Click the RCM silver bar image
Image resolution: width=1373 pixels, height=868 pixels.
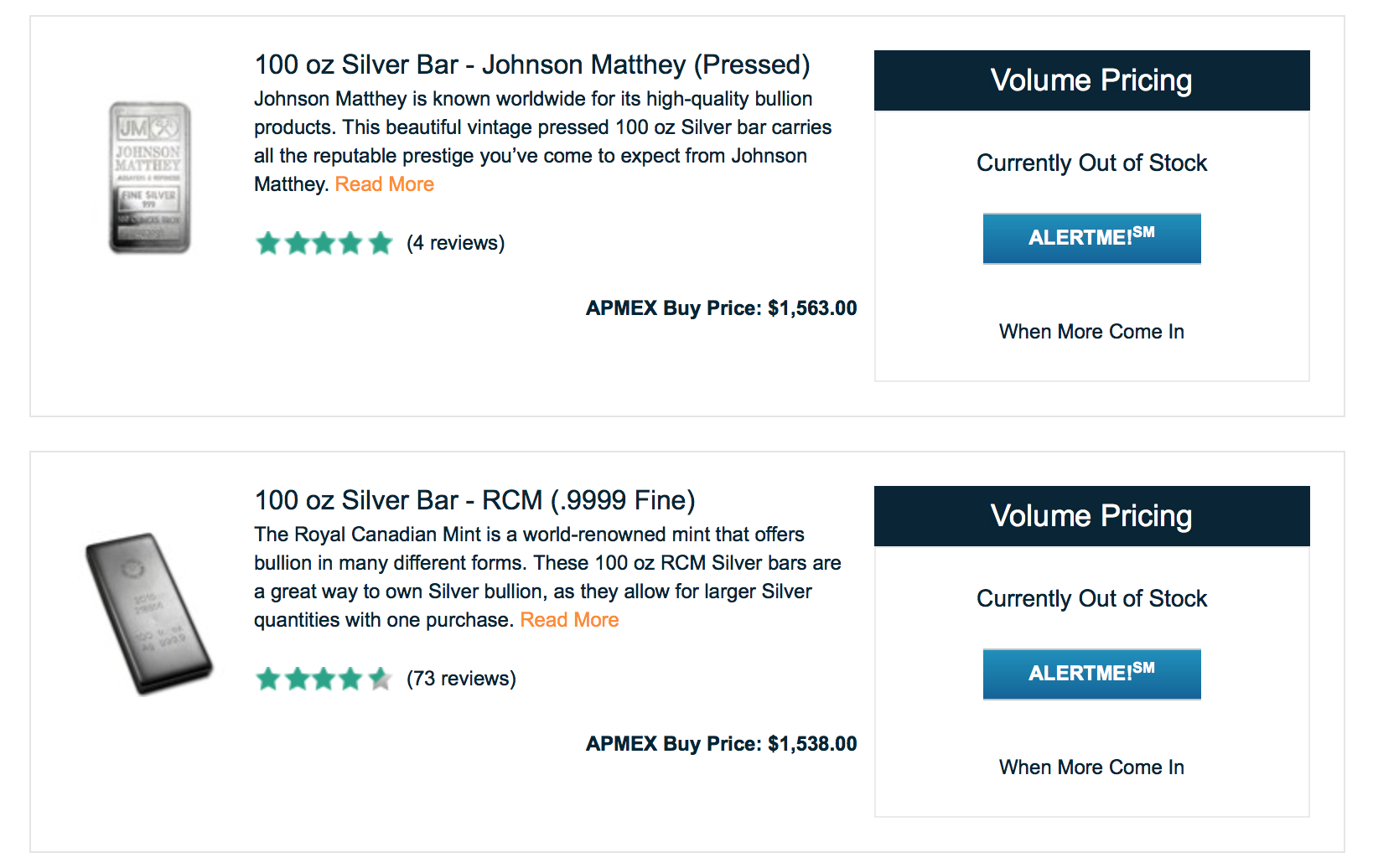coord(148,613)
